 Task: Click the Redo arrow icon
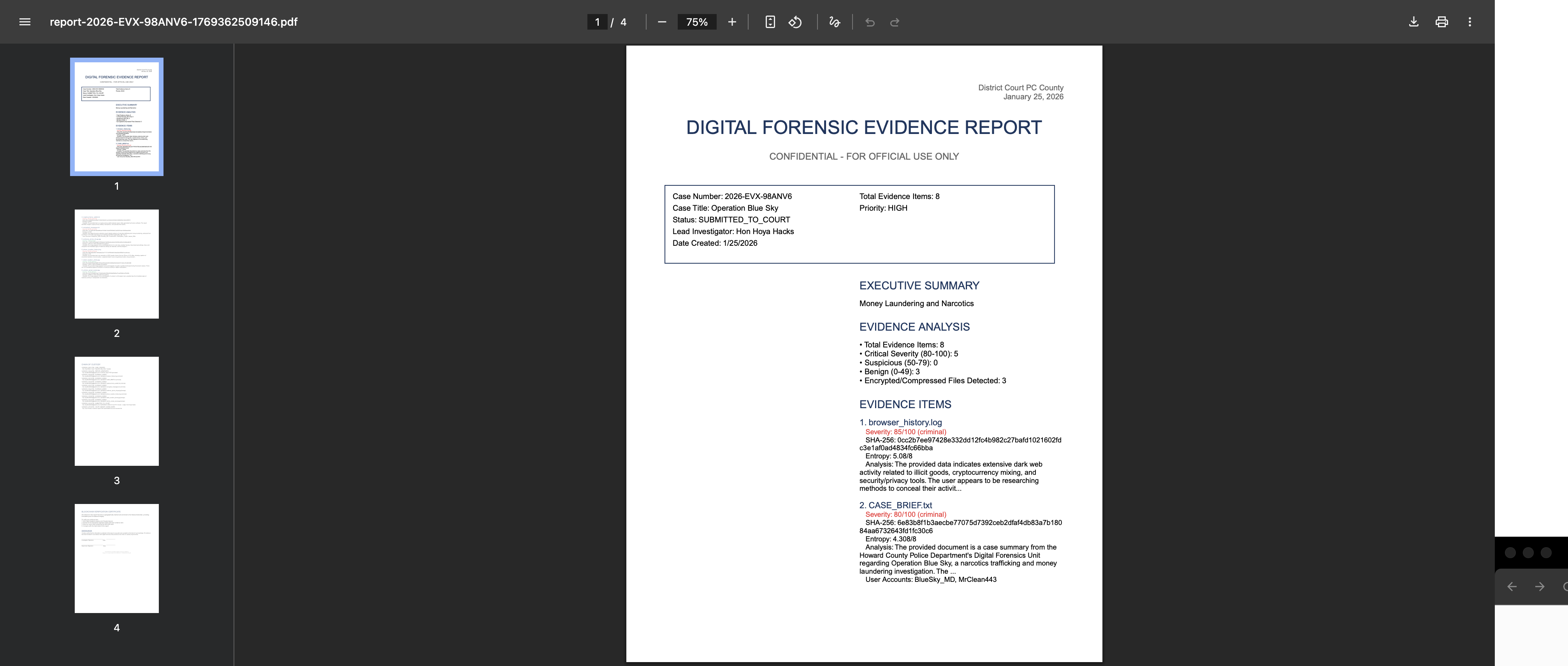point(894,23)
